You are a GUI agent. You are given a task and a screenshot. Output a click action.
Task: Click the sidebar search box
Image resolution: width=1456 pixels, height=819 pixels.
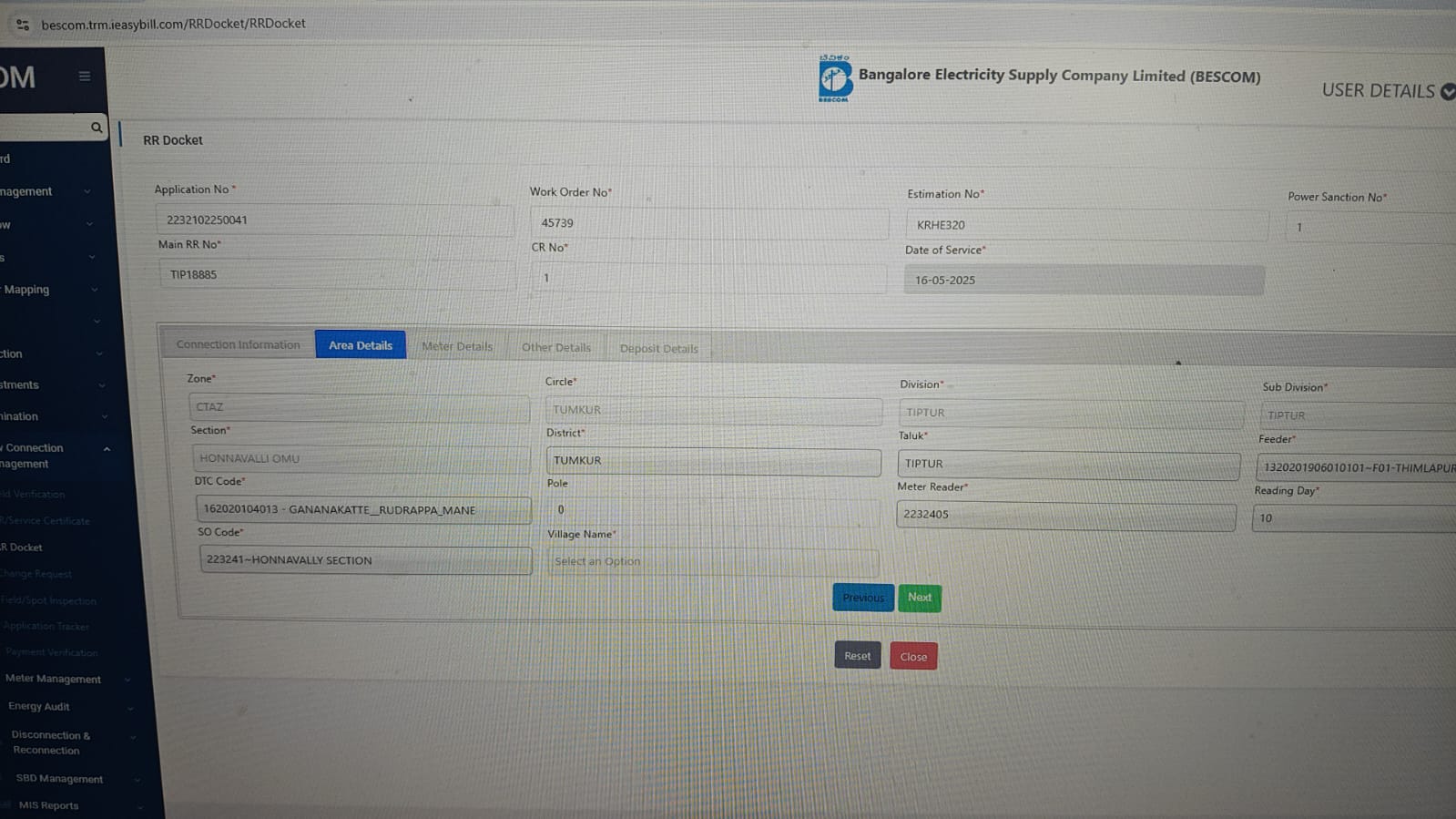tap(44, 128)
